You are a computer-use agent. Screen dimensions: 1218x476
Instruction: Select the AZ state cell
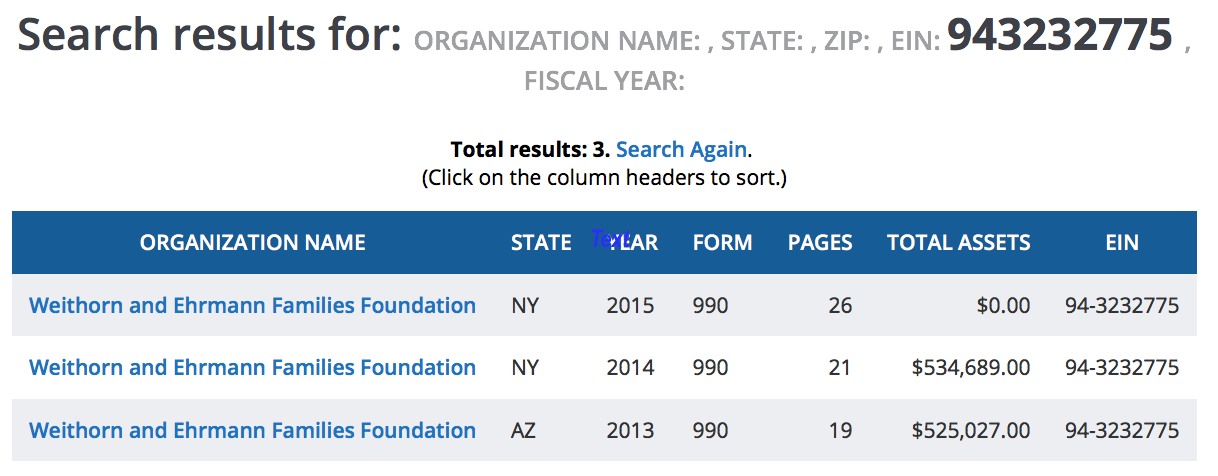(525, 431)
